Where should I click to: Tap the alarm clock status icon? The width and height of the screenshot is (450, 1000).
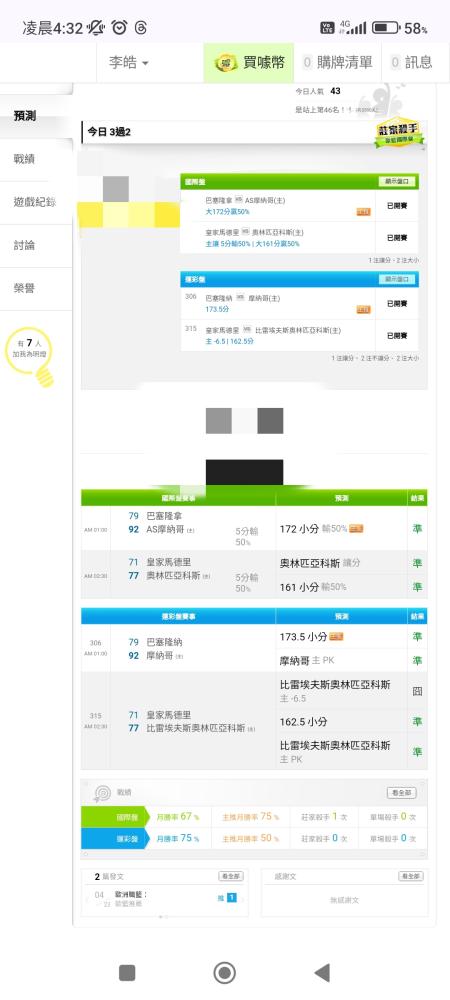pyautogui.click(x=119, y=27)
